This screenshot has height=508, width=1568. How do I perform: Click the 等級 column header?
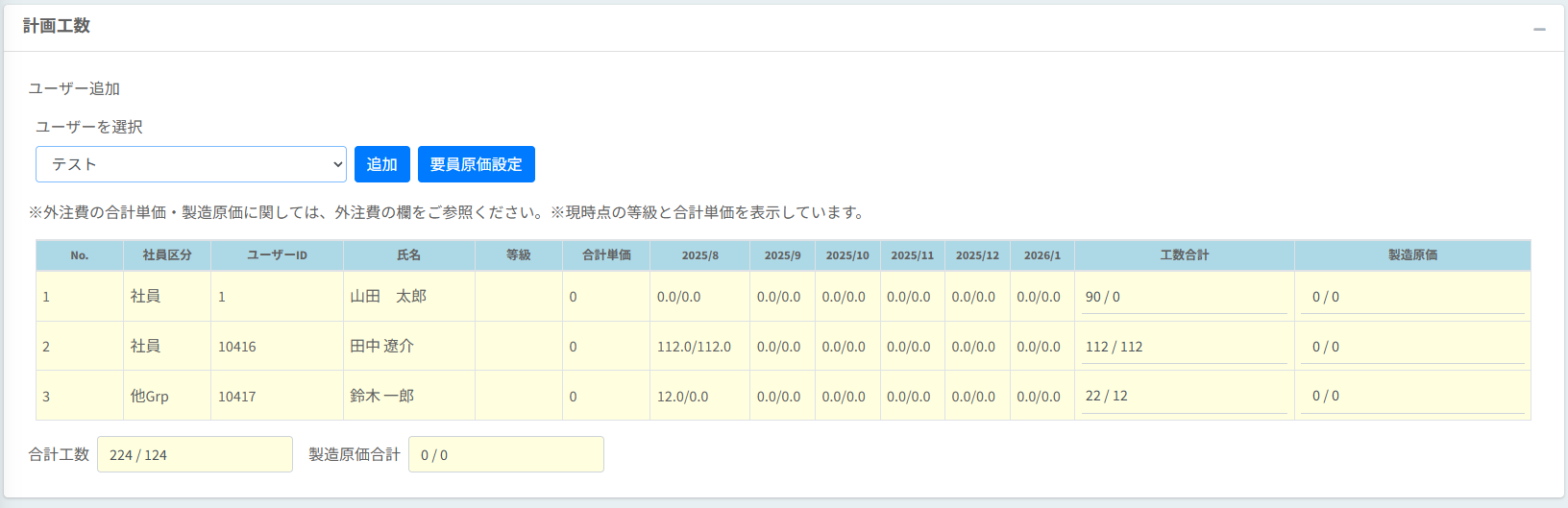click(x=518, y=255)
